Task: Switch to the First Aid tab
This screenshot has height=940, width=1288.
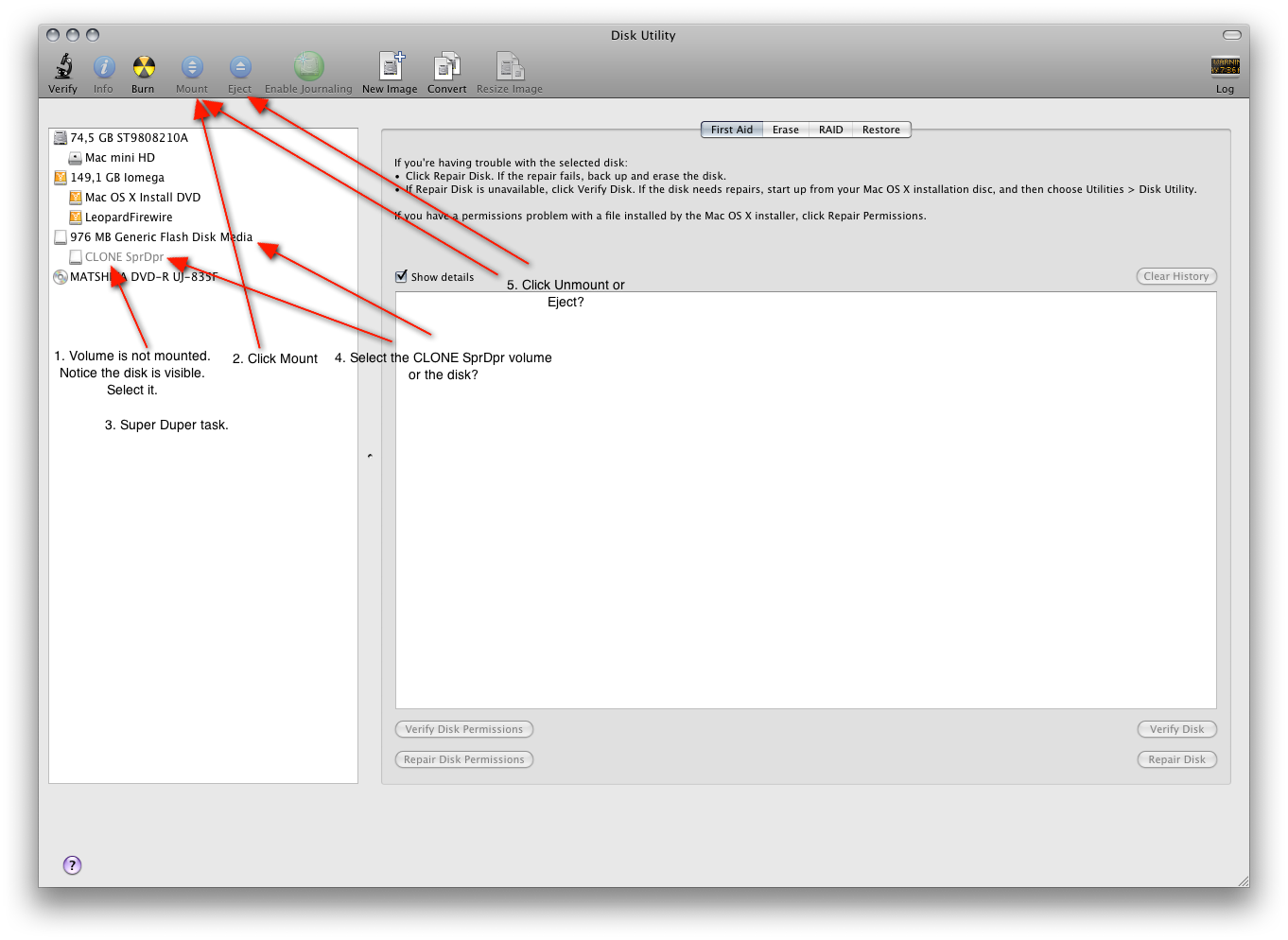Action: (732, 130)
